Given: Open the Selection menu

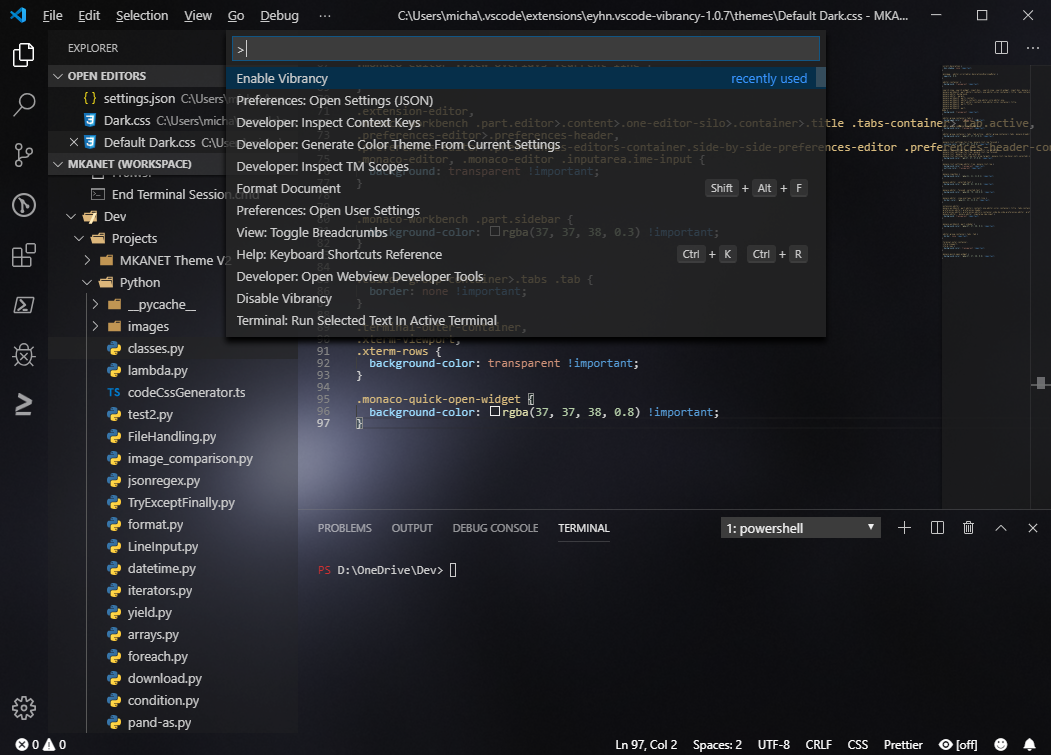Looking at the screenshot, I should (x=142, y=15).
